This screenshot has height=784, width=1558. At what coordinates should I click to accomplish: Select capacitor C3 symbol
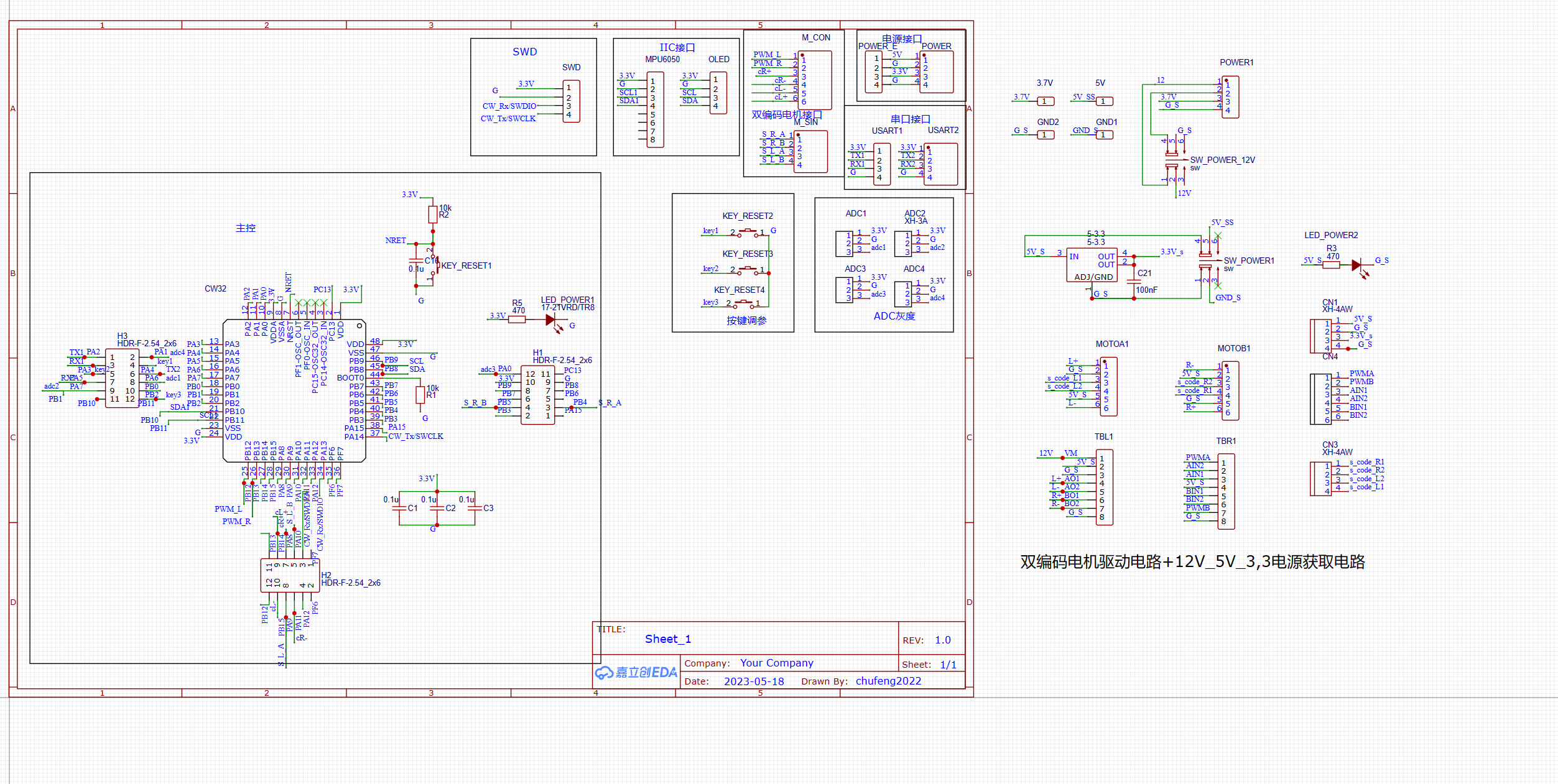tap(475, 508)
